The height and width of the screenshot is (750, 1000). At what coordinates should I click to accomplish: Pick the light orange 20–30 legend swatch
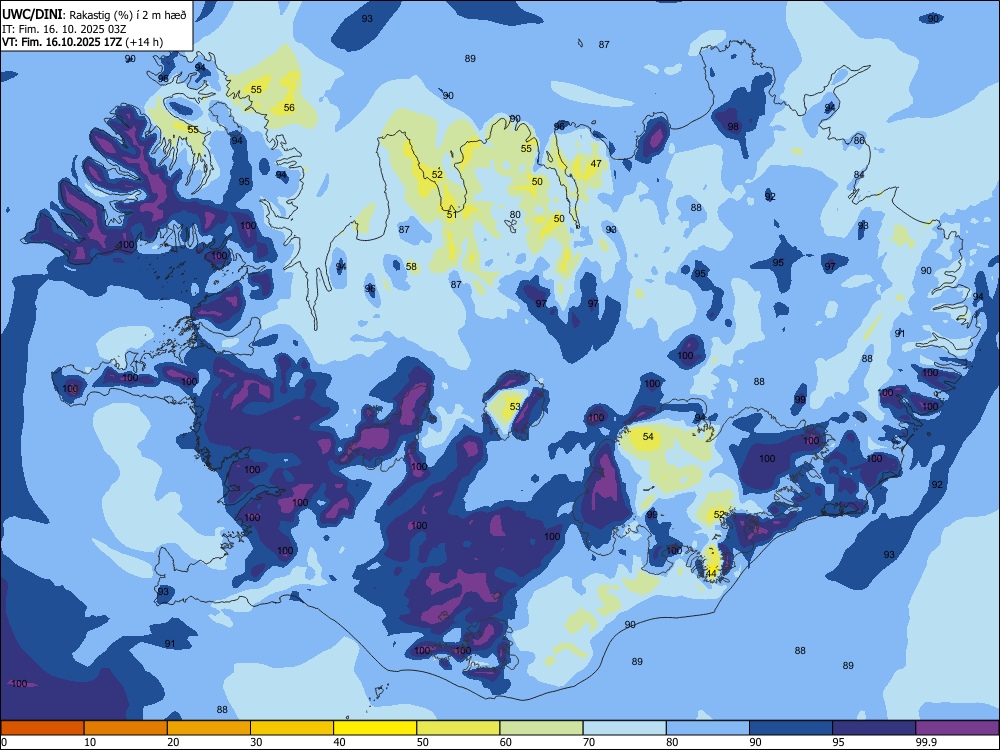coord(209,728)
